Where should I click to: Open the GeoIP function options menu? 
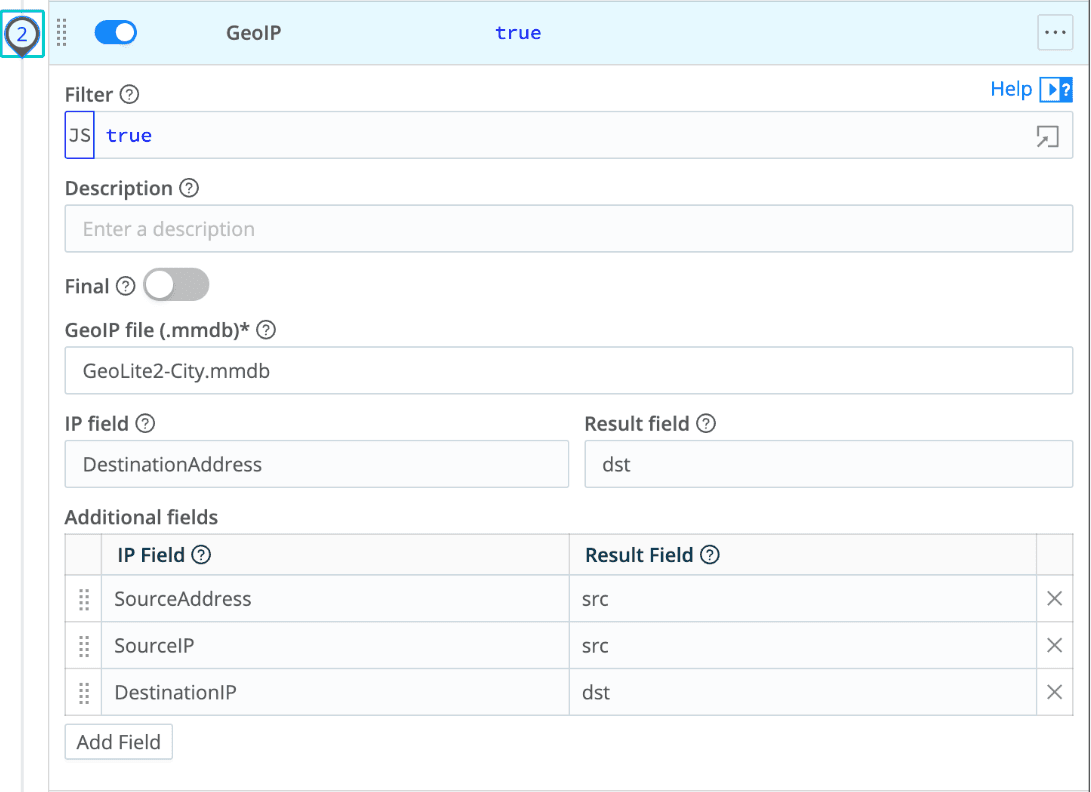click(1055, 32)
